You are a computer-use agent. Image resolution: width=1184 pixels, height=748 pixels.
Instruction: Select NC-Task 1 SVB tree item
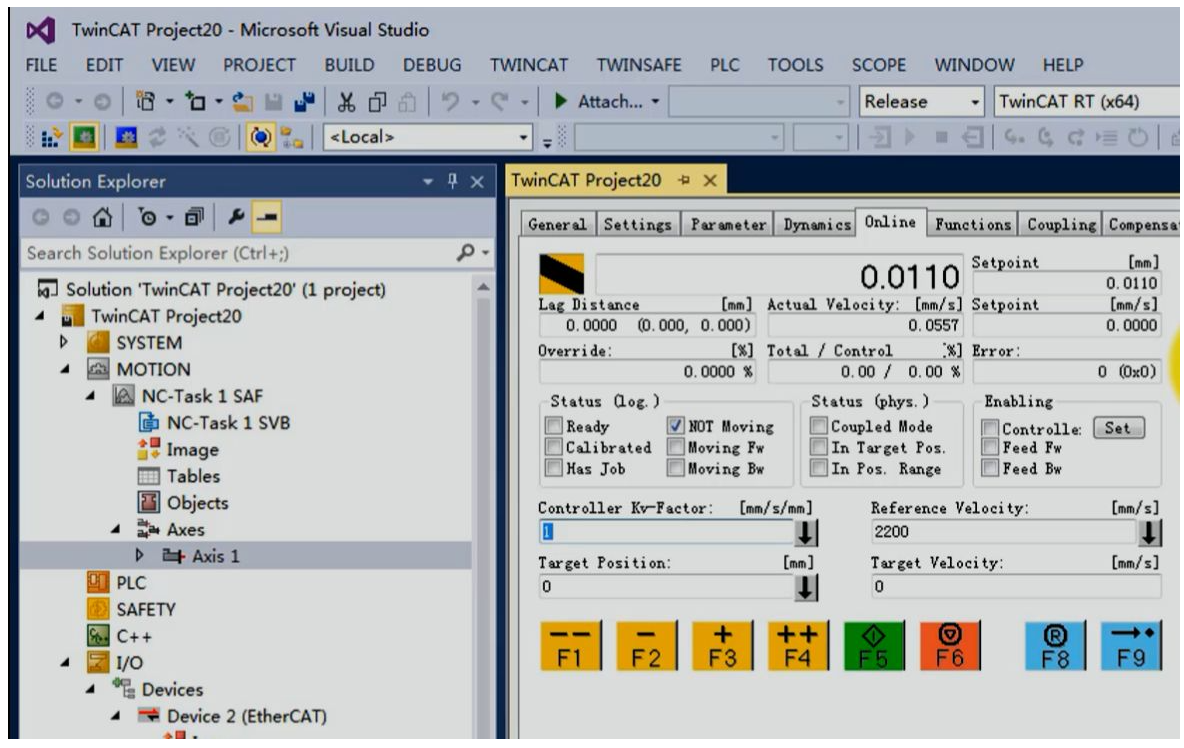[228, 423]
